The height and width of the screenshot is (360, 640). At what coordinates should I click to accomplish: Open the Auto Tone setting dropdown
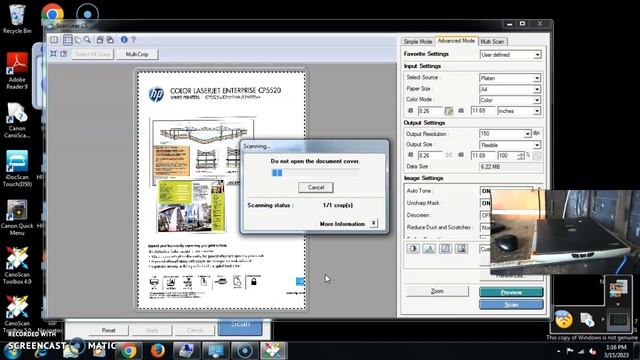tap(485, 191)
